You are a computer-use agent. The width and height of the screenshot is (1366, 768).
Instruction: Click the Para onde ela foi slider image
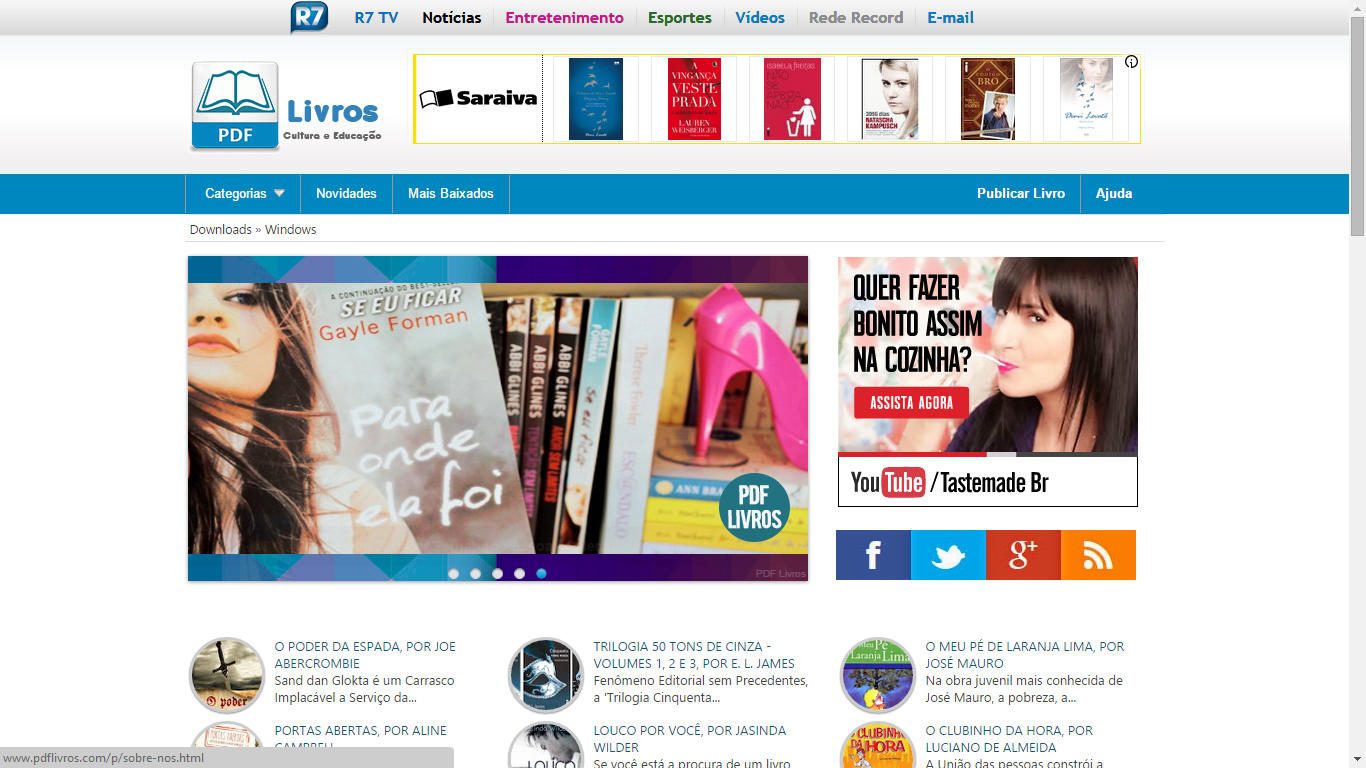[x=498, y=418]
